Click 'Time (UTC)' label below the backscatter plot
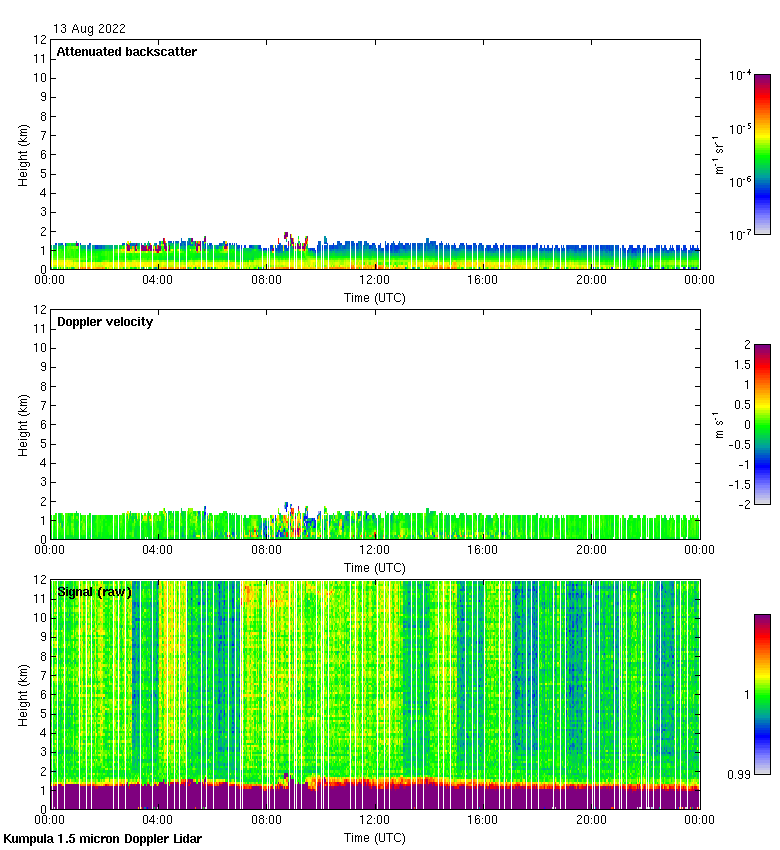The height and width of the screenshot is (850, 780). pyautogui.click(x=375, y=297)
